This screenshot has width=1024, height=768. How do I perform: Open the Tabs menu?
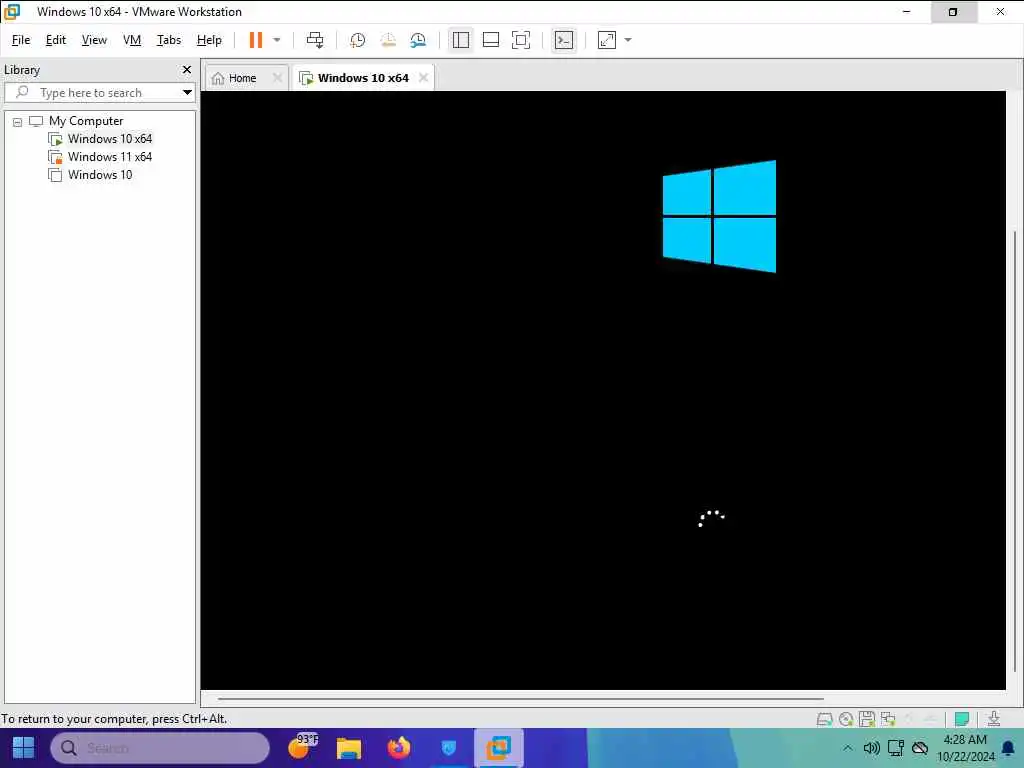(168, 40)
